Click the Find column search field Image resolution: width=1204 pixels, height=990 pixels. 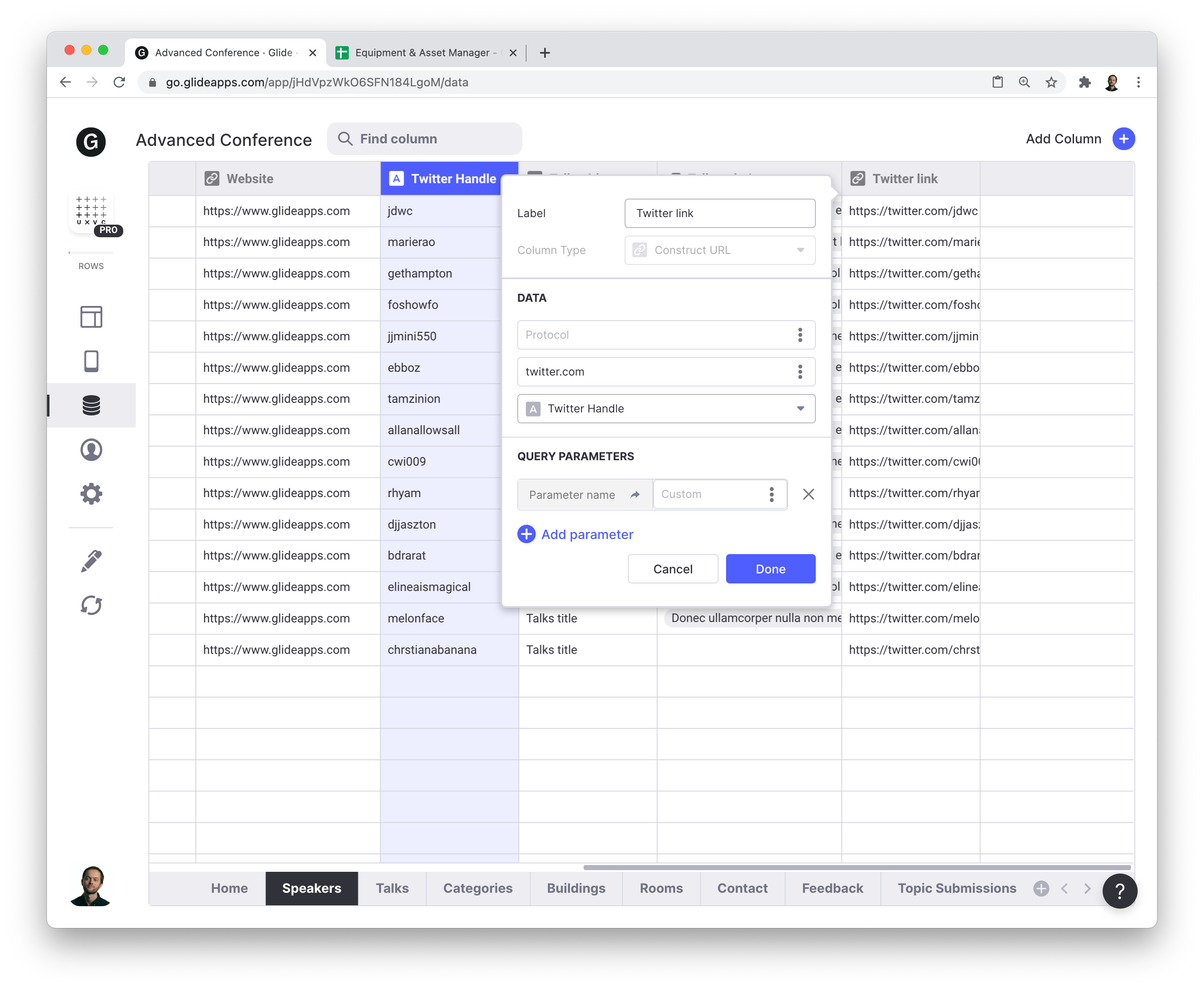[x=425, y=139]
